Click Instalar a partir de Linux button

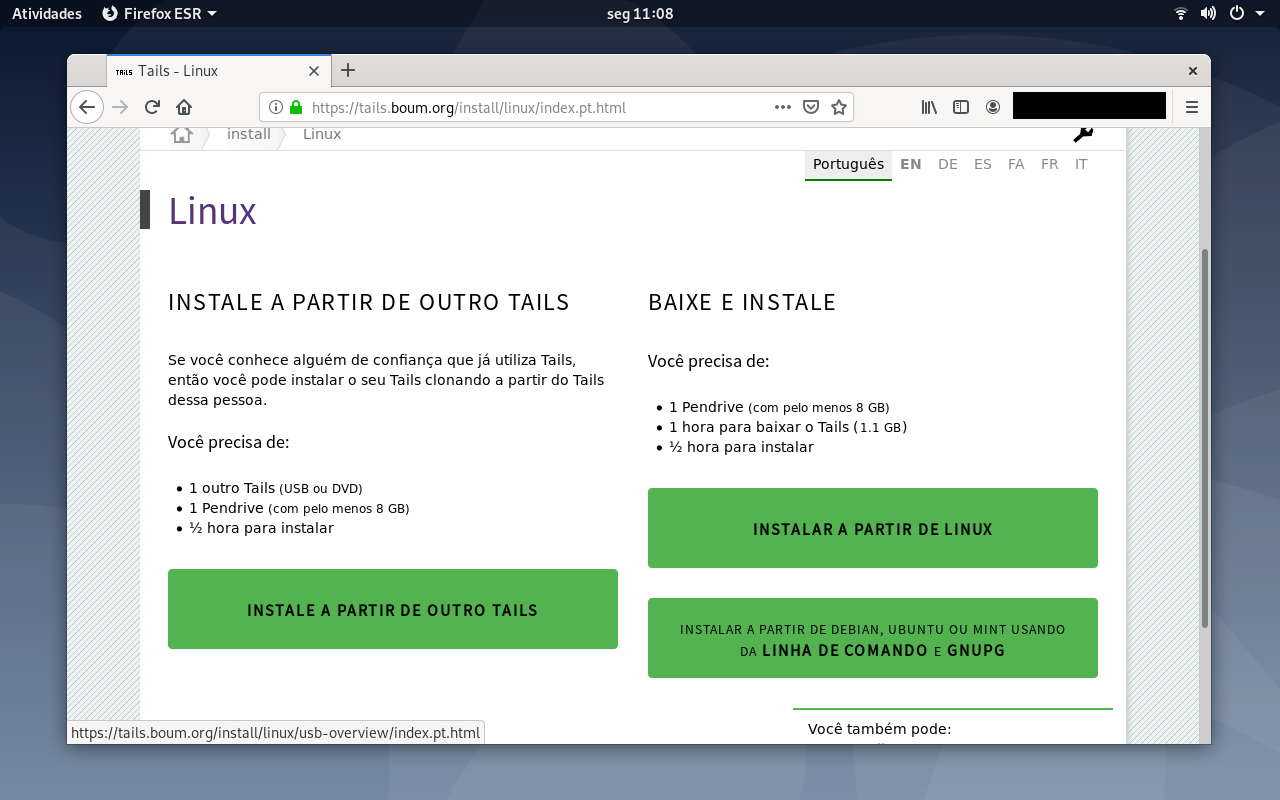pyautogui.click(x=873, y=528)
